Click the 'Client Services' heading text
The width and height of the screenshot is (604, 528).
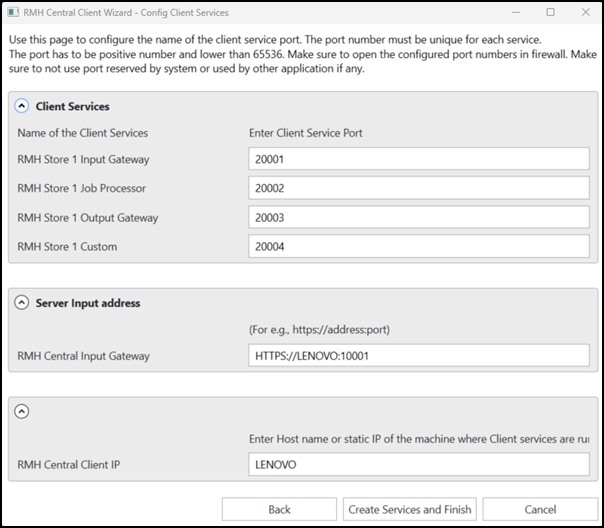(x=72, y=106)
